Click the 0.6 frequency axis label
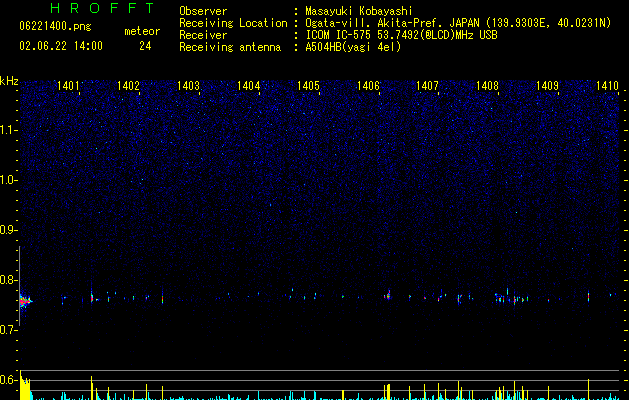The height and width of the screenshot is (400, 629). [9, 380]
